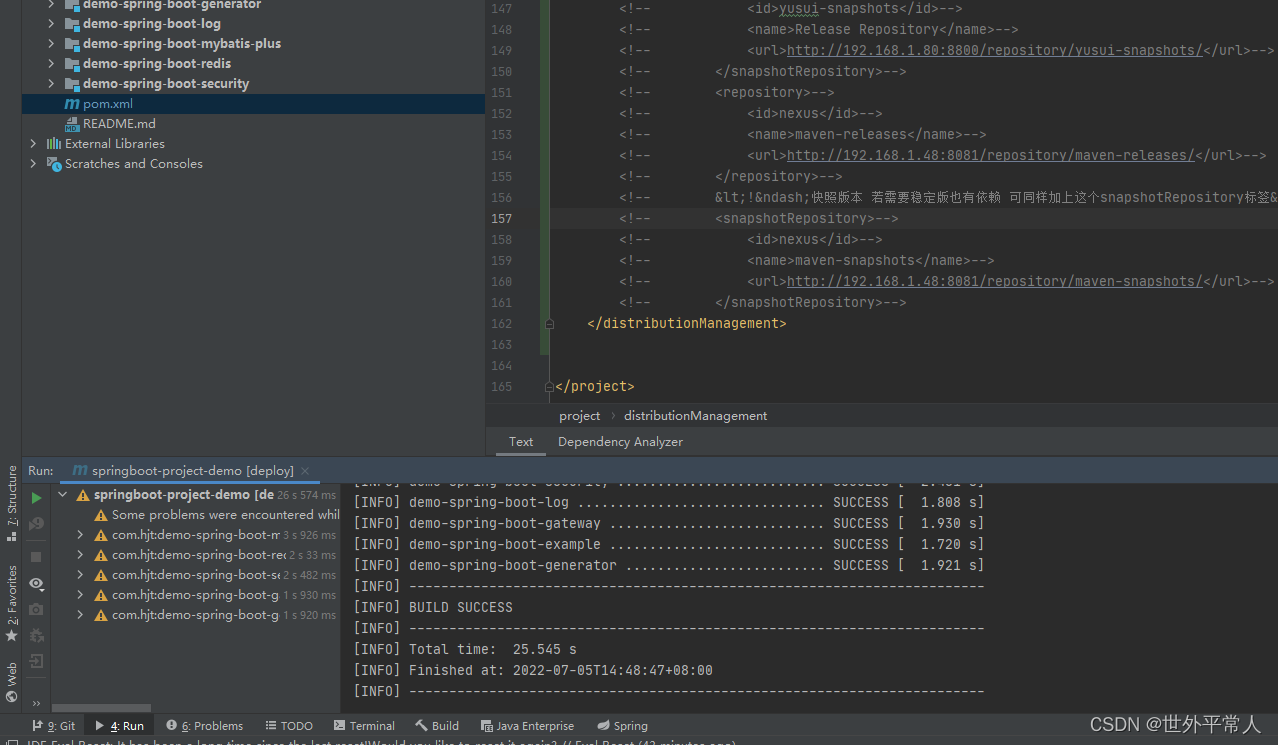
Task: Click the 'distributionManagement' breadcrumb
Action: point(696,416)
